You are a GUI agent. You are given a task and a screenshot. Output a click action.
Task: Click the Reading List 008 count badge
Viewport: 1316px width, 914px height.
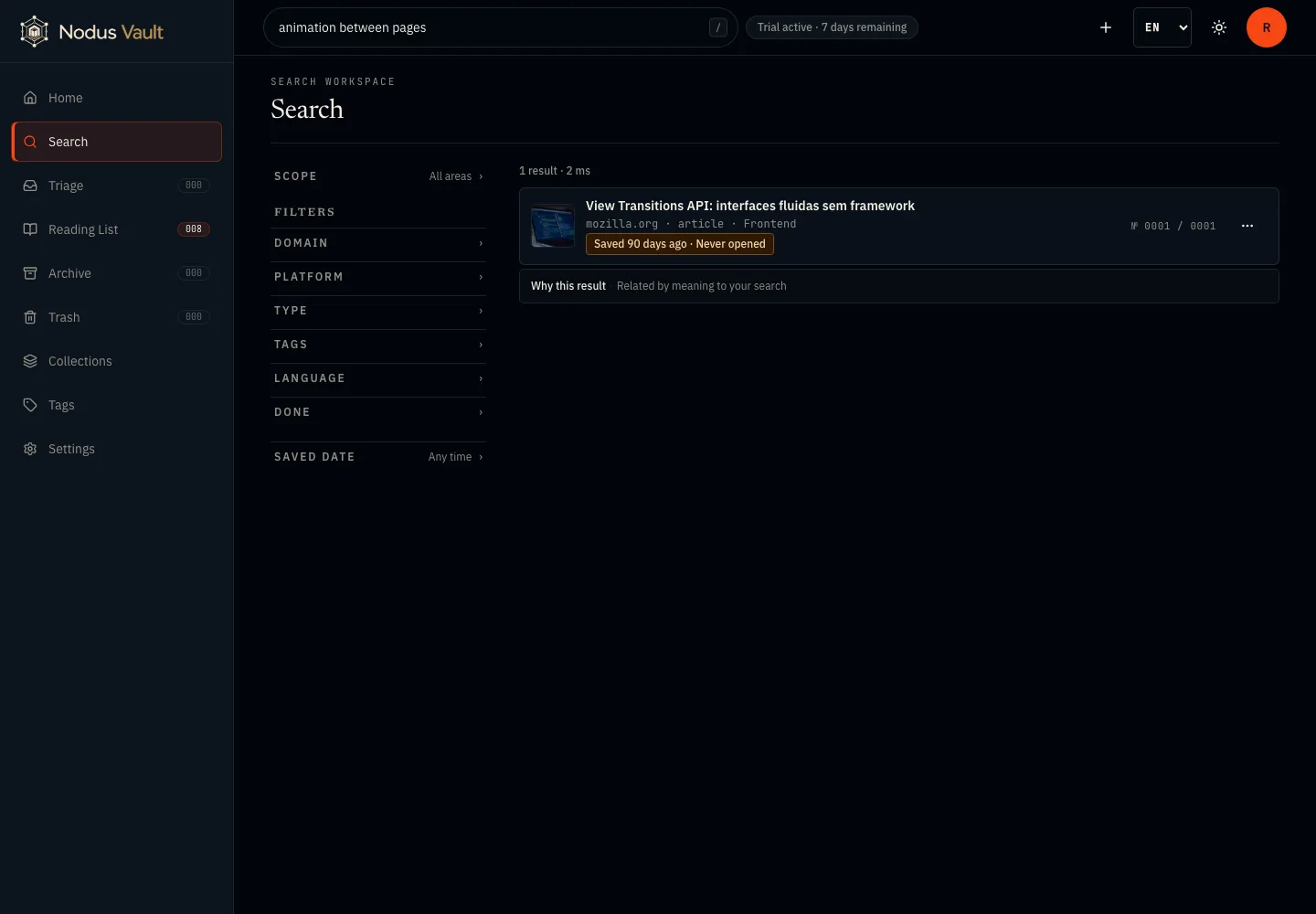coord(194,229)
